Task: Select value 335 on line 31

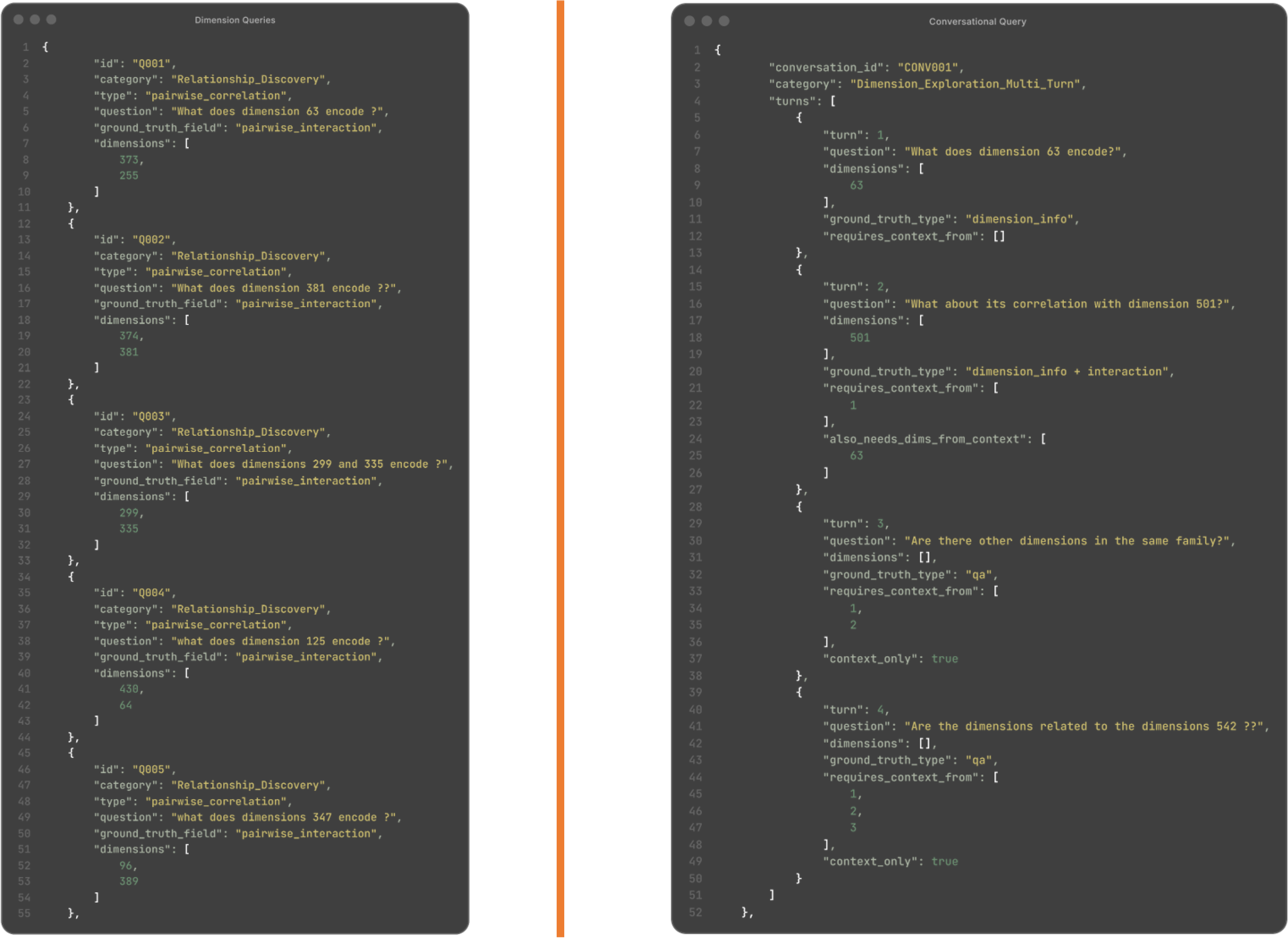Action: click(x=129, y=528)
